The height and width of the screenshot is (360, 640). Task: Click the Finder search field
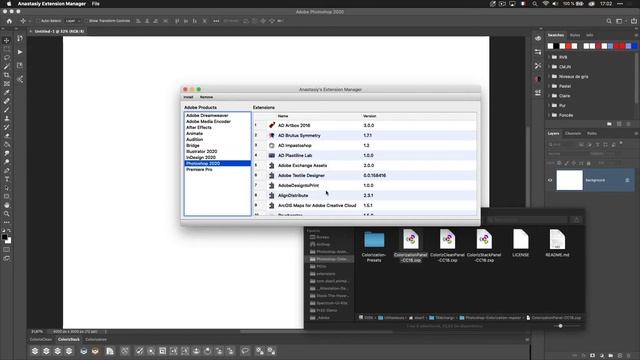[527, 220]
